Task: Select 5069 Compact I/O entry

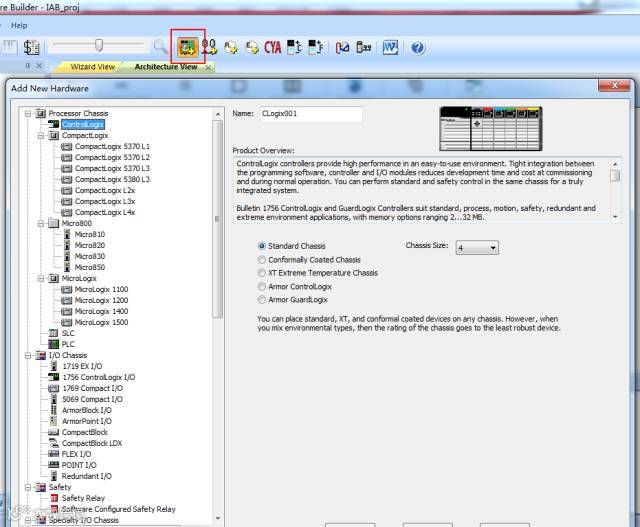Action: 92,399
